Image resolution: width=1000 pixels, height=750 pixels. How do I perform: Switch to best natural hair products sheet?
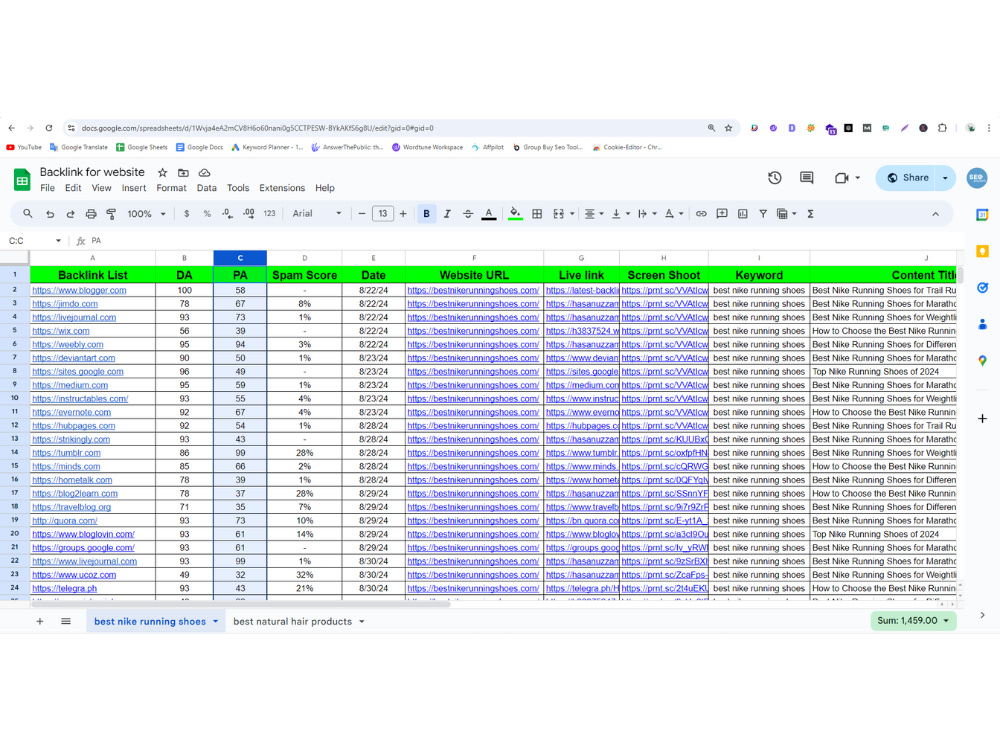click(x=293, y=621)
